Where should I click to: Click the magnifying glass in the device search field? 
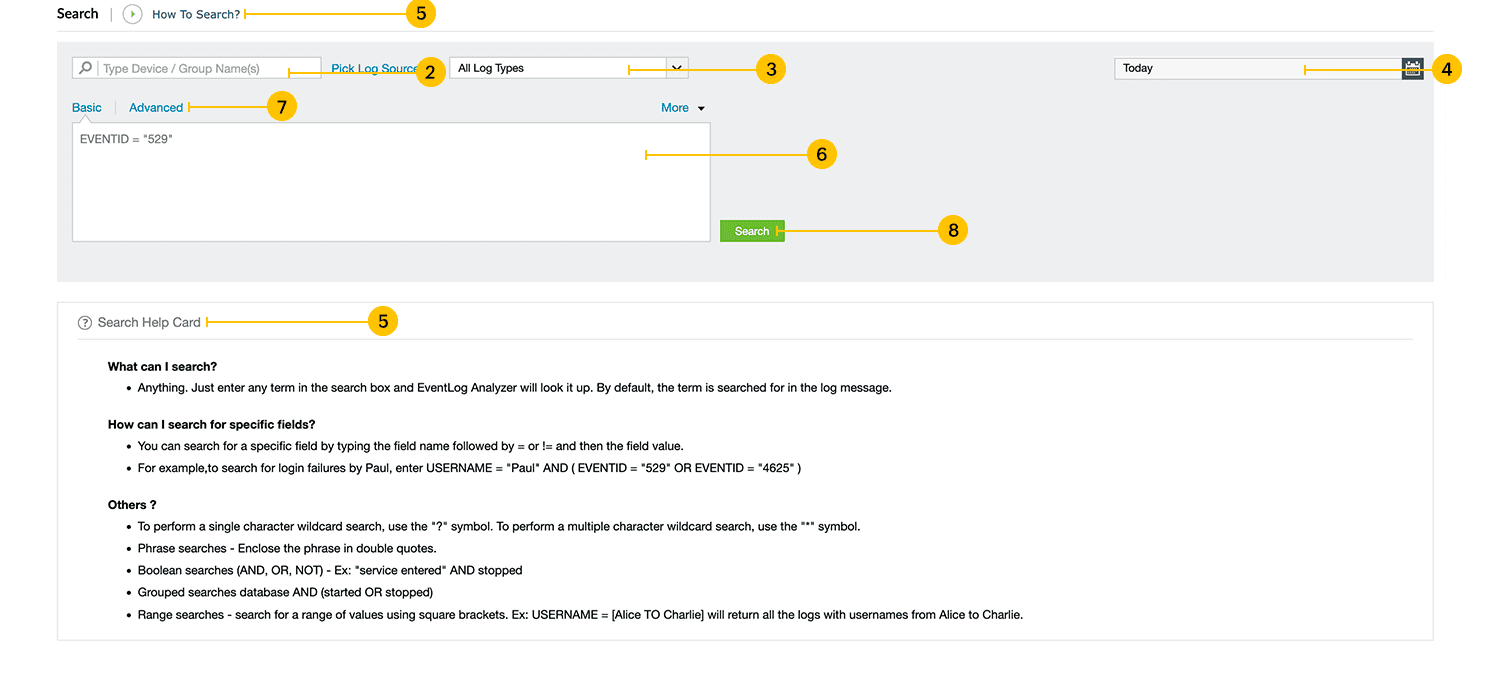85,67
